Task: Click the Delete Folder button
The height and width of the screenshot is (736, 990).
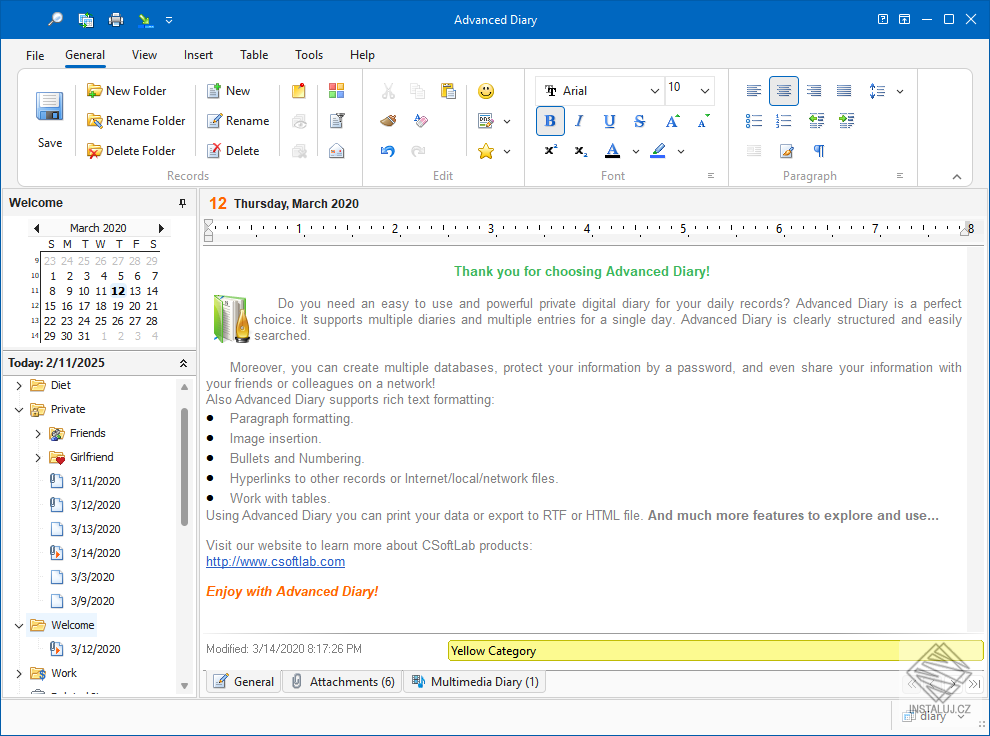Action: click(131, 151)
